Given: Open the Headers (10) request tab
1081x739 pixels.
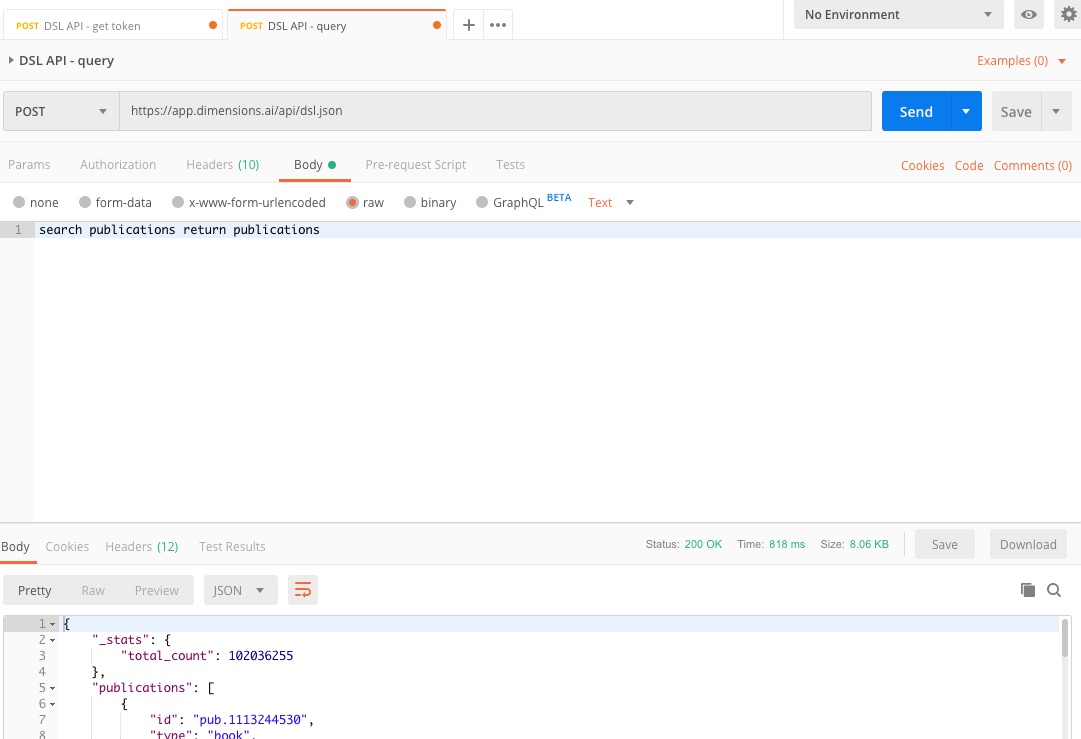Looking at the screenshot, I should (x=223, y=165).
